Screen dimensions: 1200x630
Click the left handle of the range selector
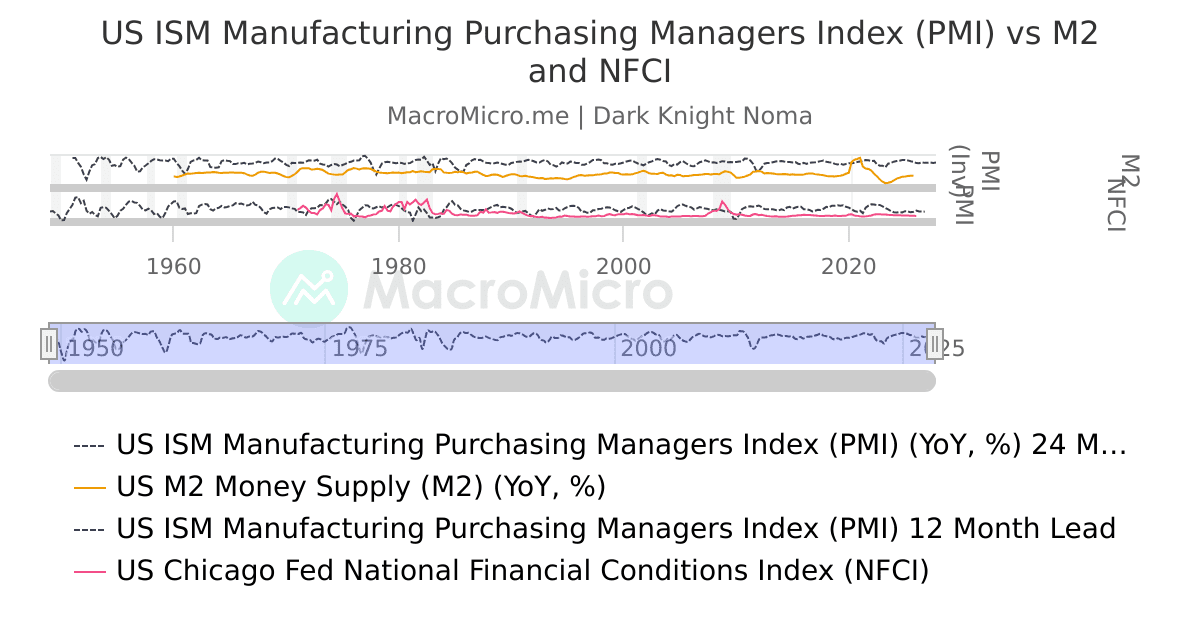51,345
